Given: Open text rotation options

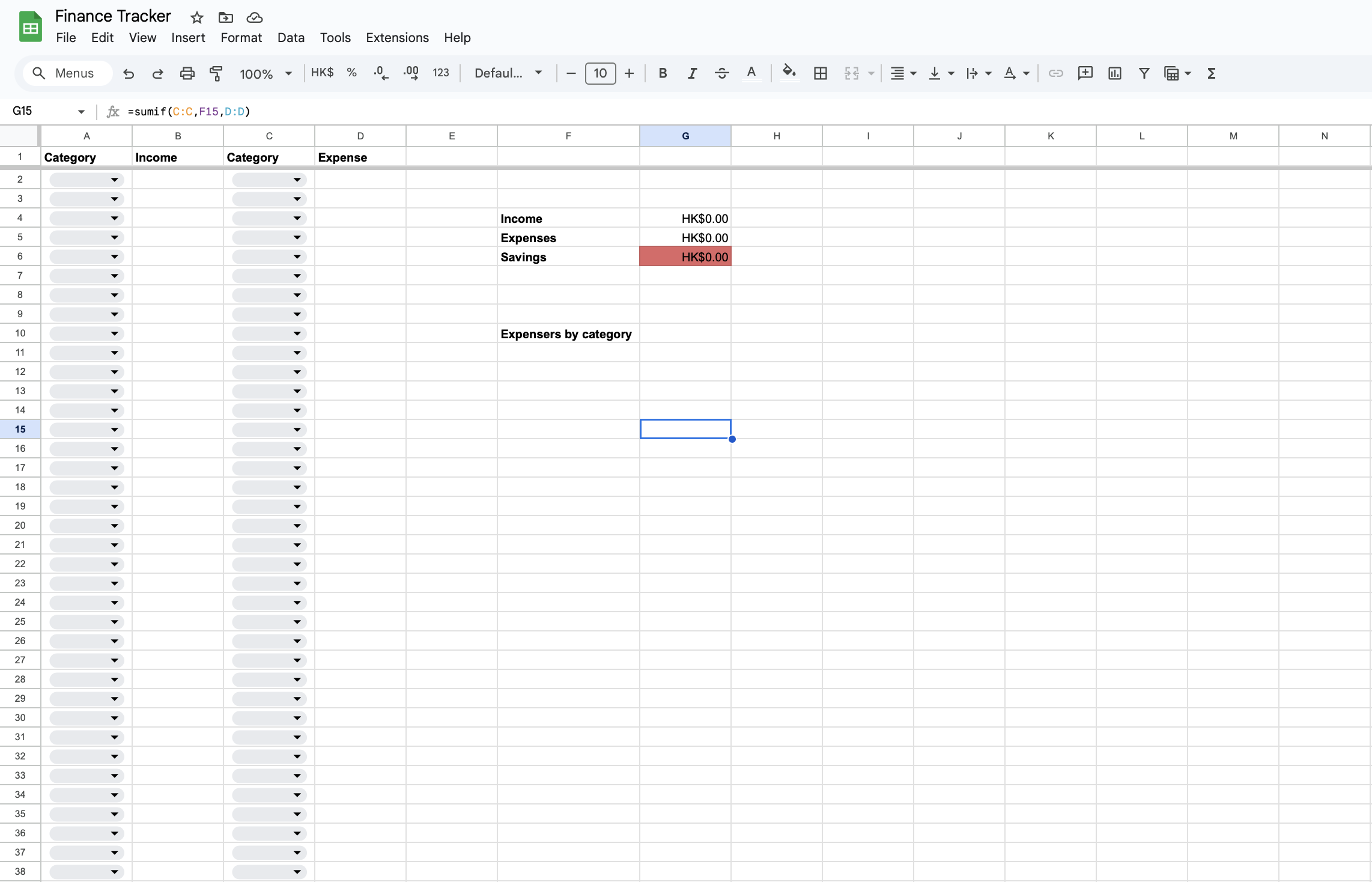Looking at the screenshot, I should click(x=1016, y=73).
